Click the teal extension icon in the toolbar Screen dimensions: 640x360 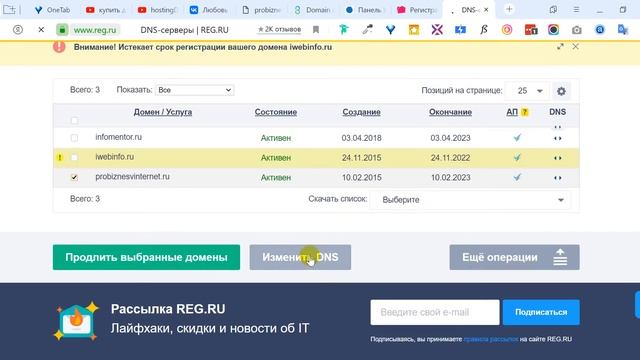point(344,29)
